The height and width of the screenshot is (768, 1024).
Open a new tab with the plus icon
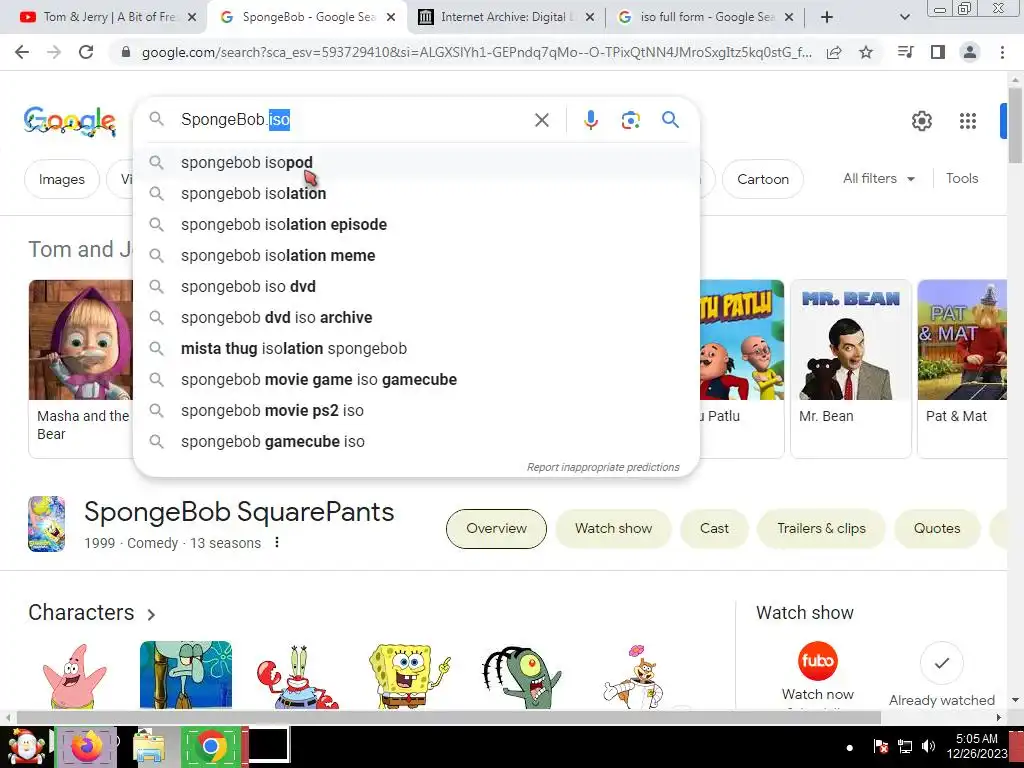(827, 17)
